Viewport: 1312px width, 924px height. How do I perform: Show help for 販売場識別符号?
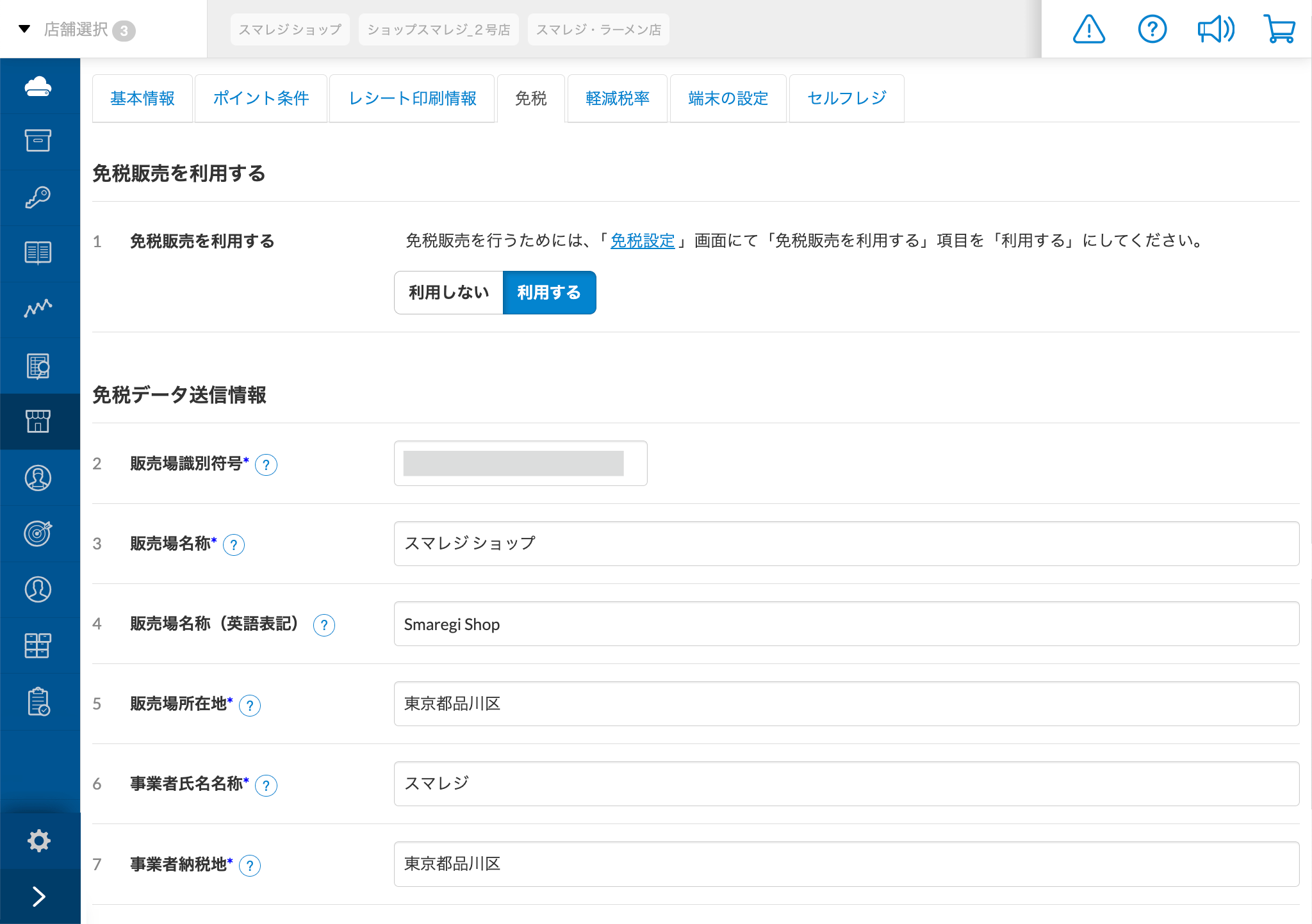point(266,465)
